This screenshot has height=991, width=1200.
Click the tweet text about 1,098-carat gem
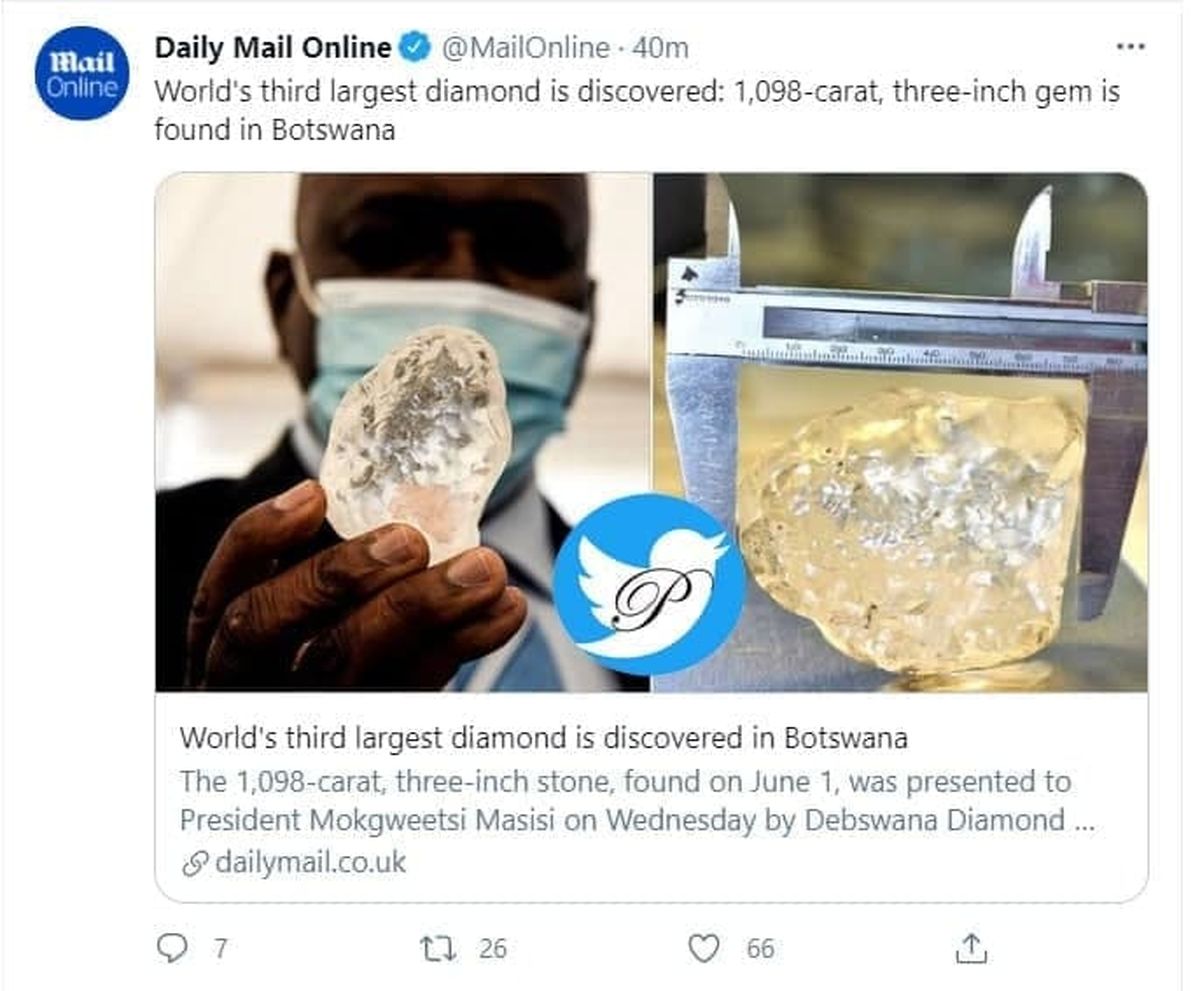[636, 110]
